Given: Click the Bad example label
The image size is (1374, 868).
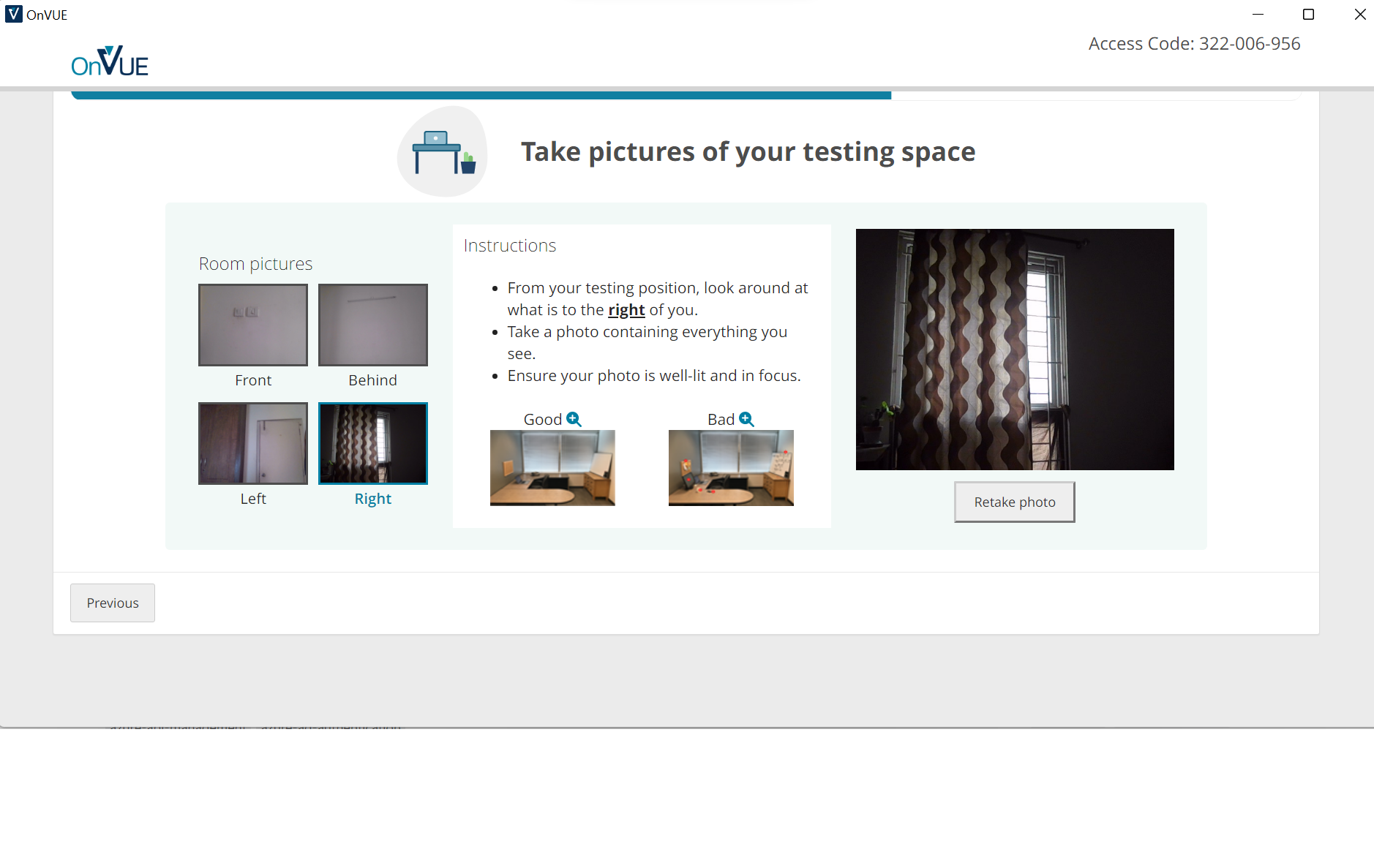Looking at the screenshot, I should pyautogui.click(x=721, y=420).
